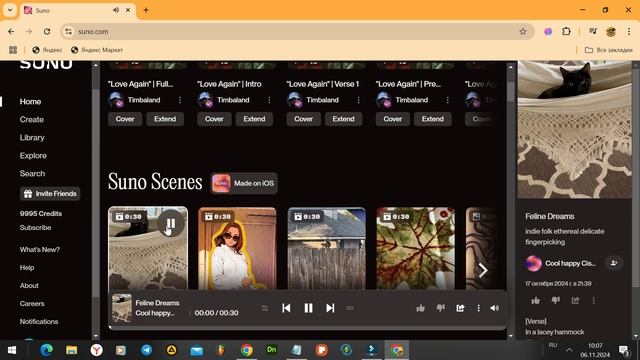Open the wooden fence scene thumbnail
Viewport: 640px width, 360px height.
click(x=327, y=248)
